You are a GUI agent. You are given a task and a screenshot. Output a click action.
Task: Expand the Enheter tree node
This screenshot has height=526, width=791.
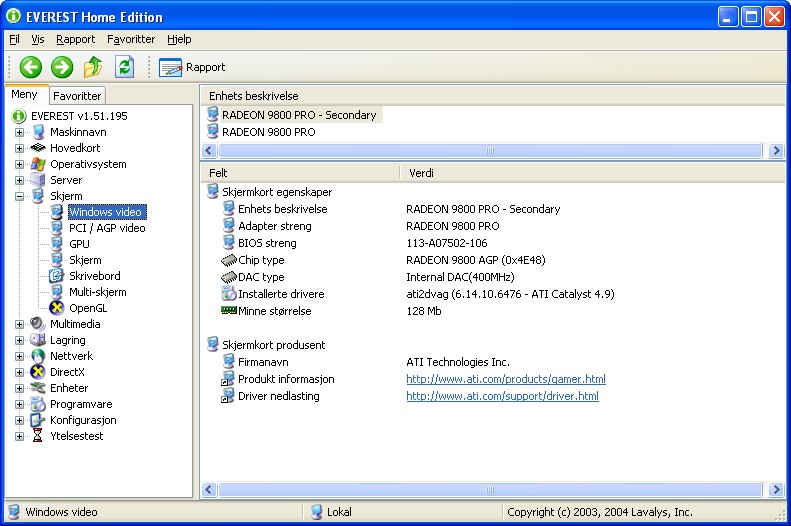tap(19, 388)
